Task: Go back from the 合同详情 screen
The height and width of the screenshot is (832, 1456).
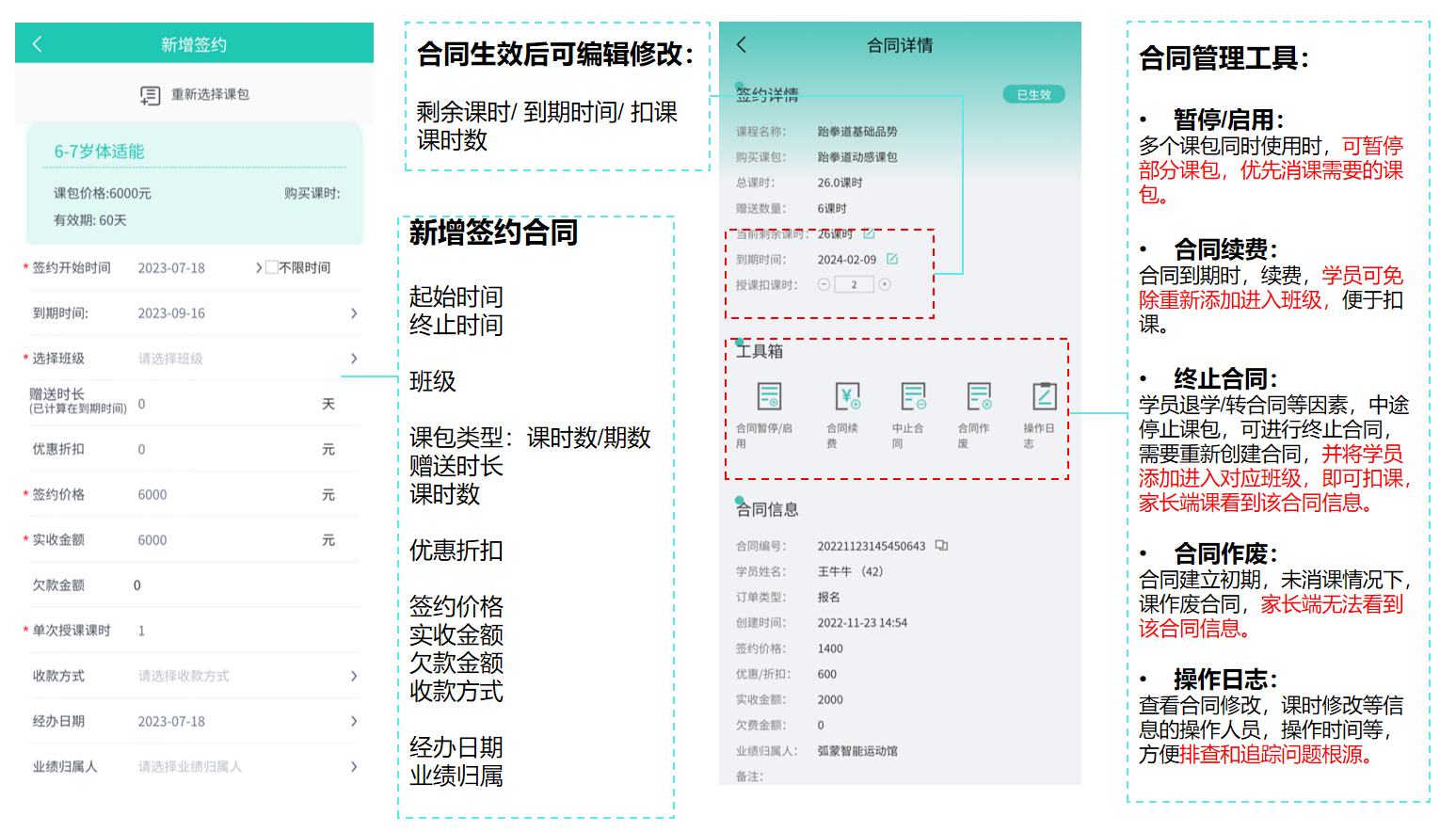Action: 742,44
